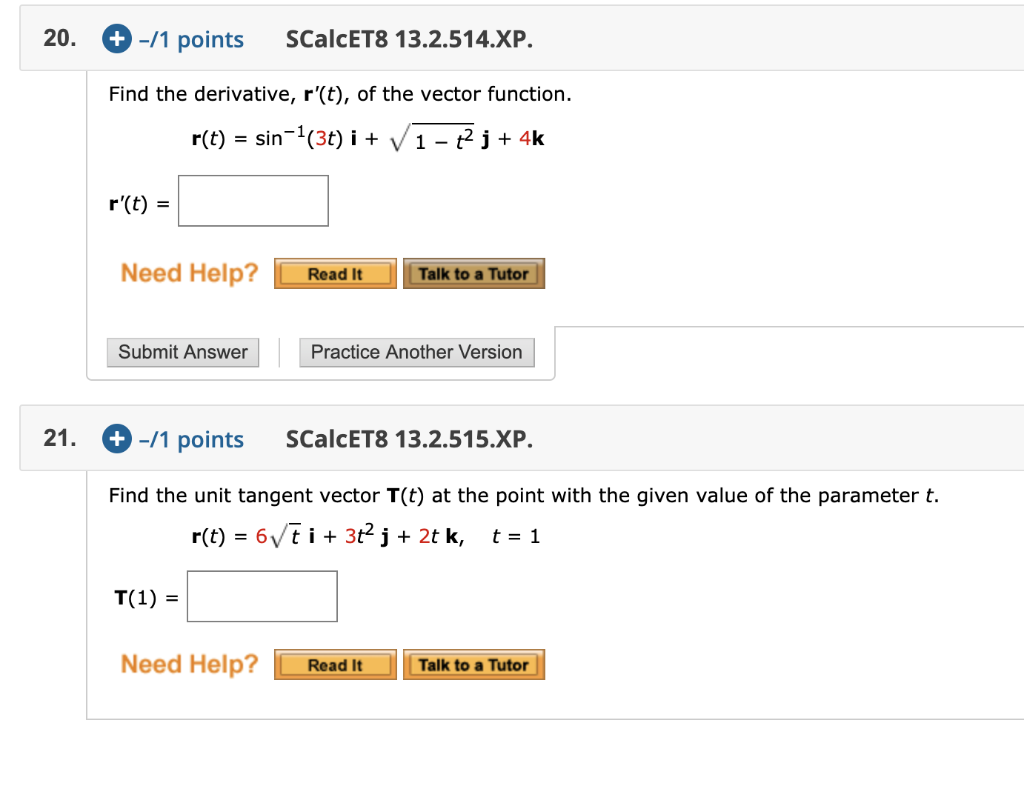Click the blue plus circle beside problem 20

pos(116,39)
